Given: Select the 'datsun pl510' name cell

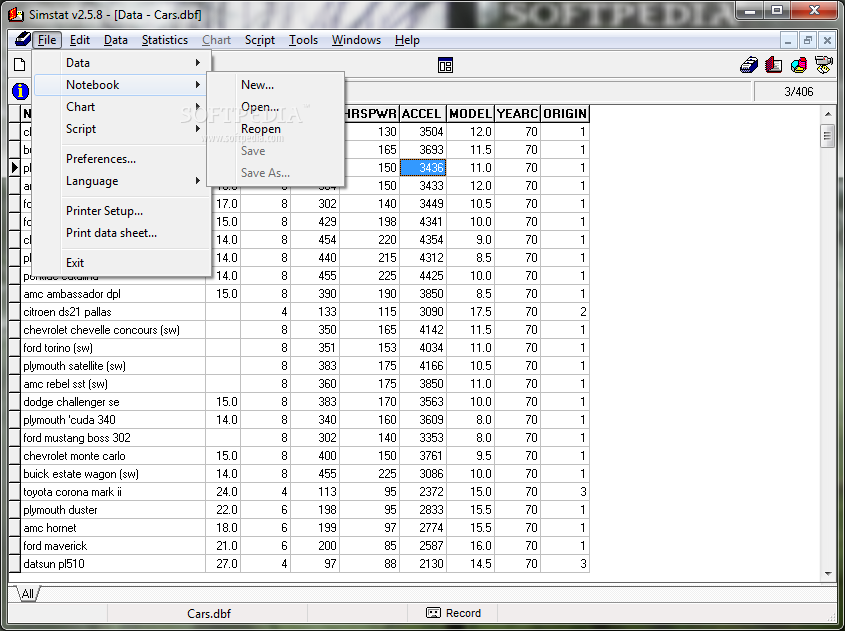Looking at the screenshot, I should 113,564.
